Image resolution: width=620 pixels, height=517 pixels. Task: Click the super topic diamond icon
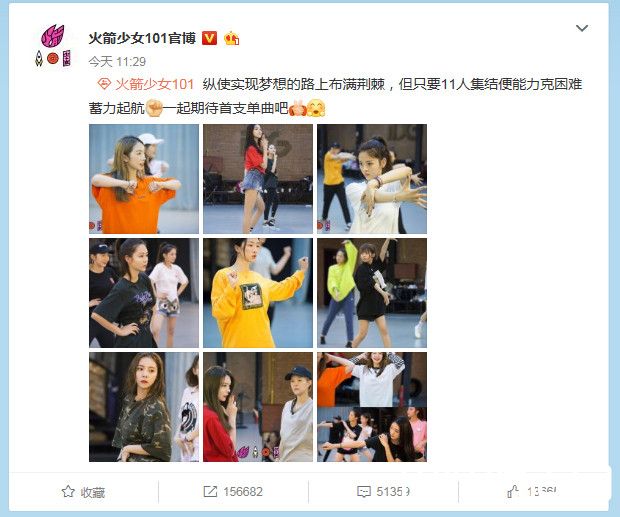(104, 84)
